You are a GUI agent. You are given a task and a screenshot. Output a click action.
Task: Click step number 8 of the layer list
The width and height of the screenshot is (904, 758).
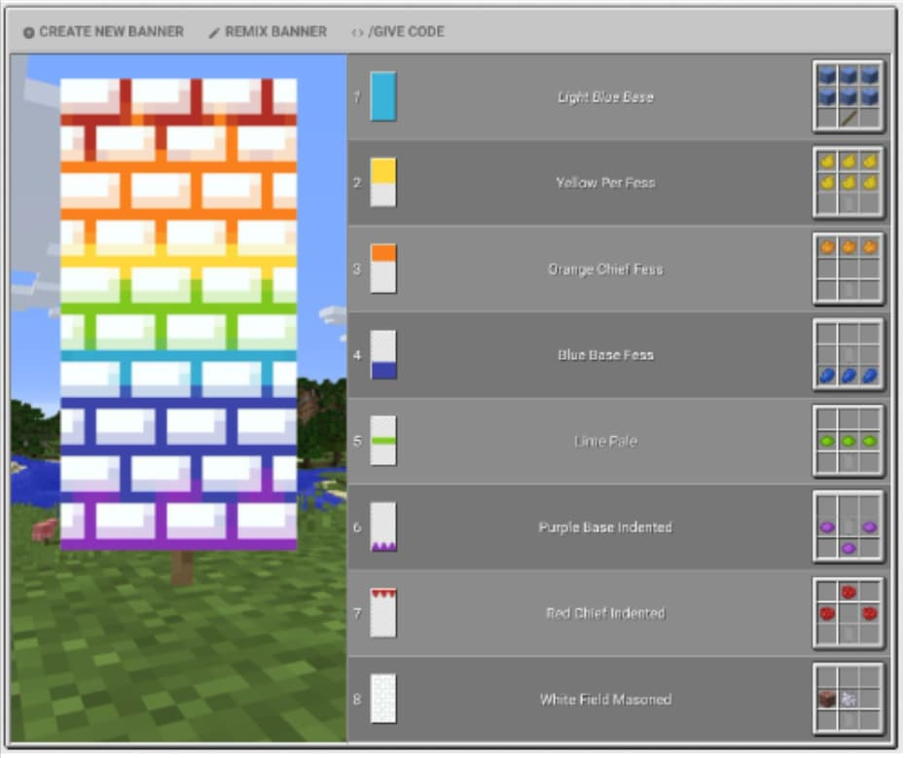click(357, 699)
